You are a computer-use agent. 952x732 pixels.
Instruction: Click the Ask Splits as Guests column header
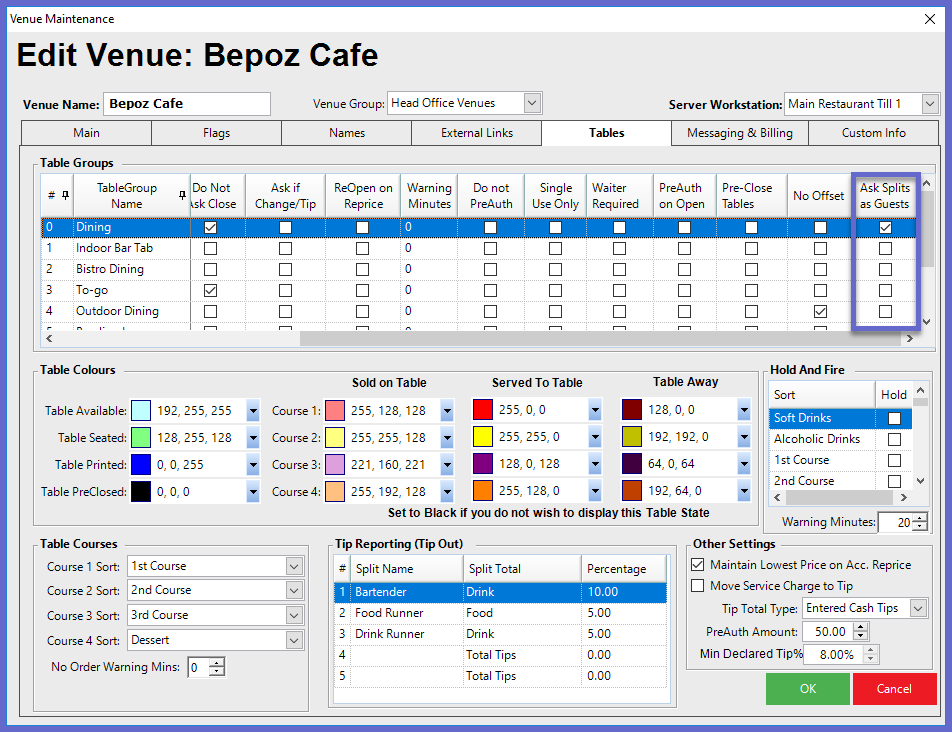[x=885, y=195]
